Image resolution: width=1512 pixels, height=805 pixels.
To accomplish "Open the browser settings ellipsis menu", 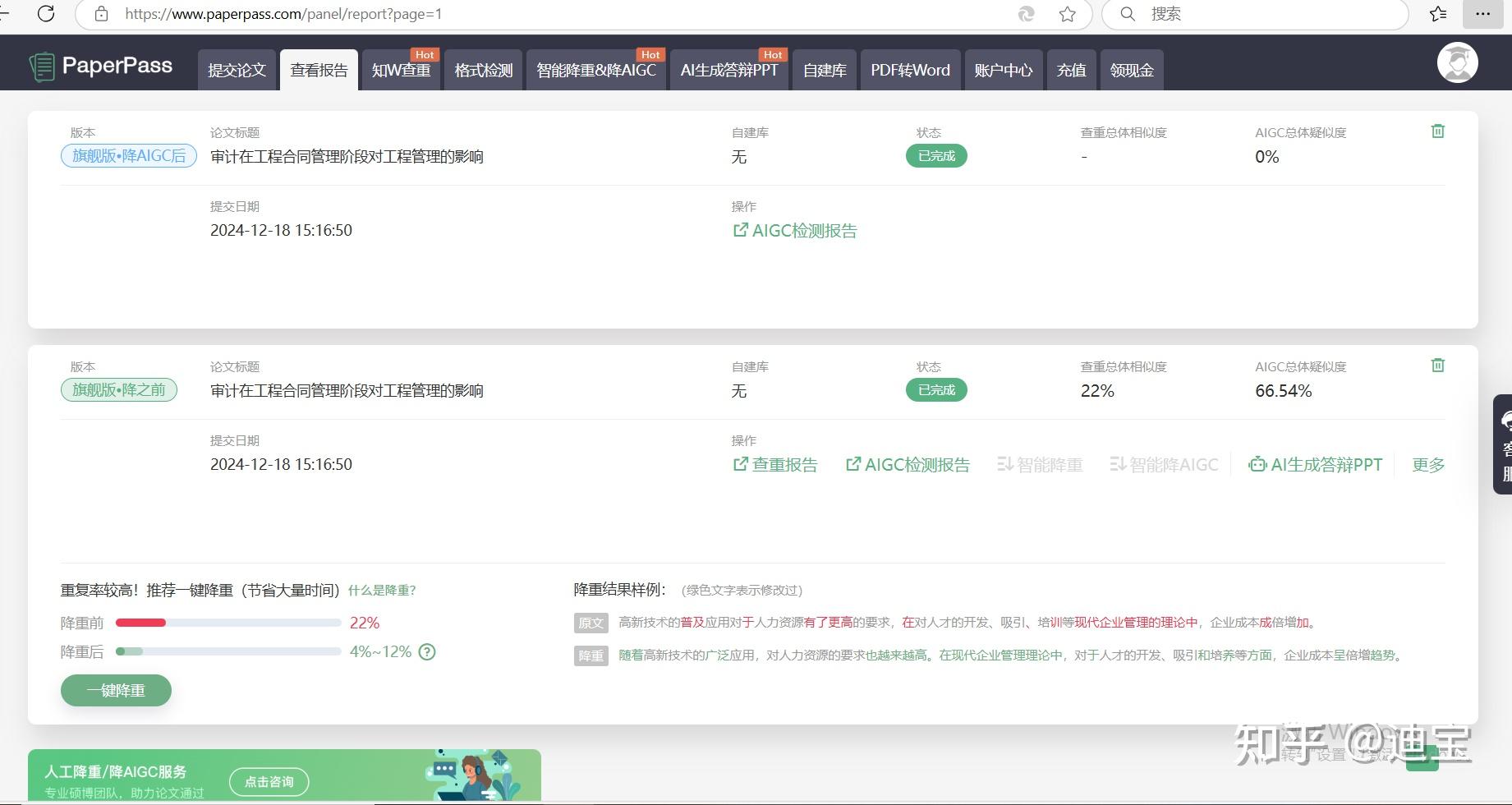I will pos(1482,14).
